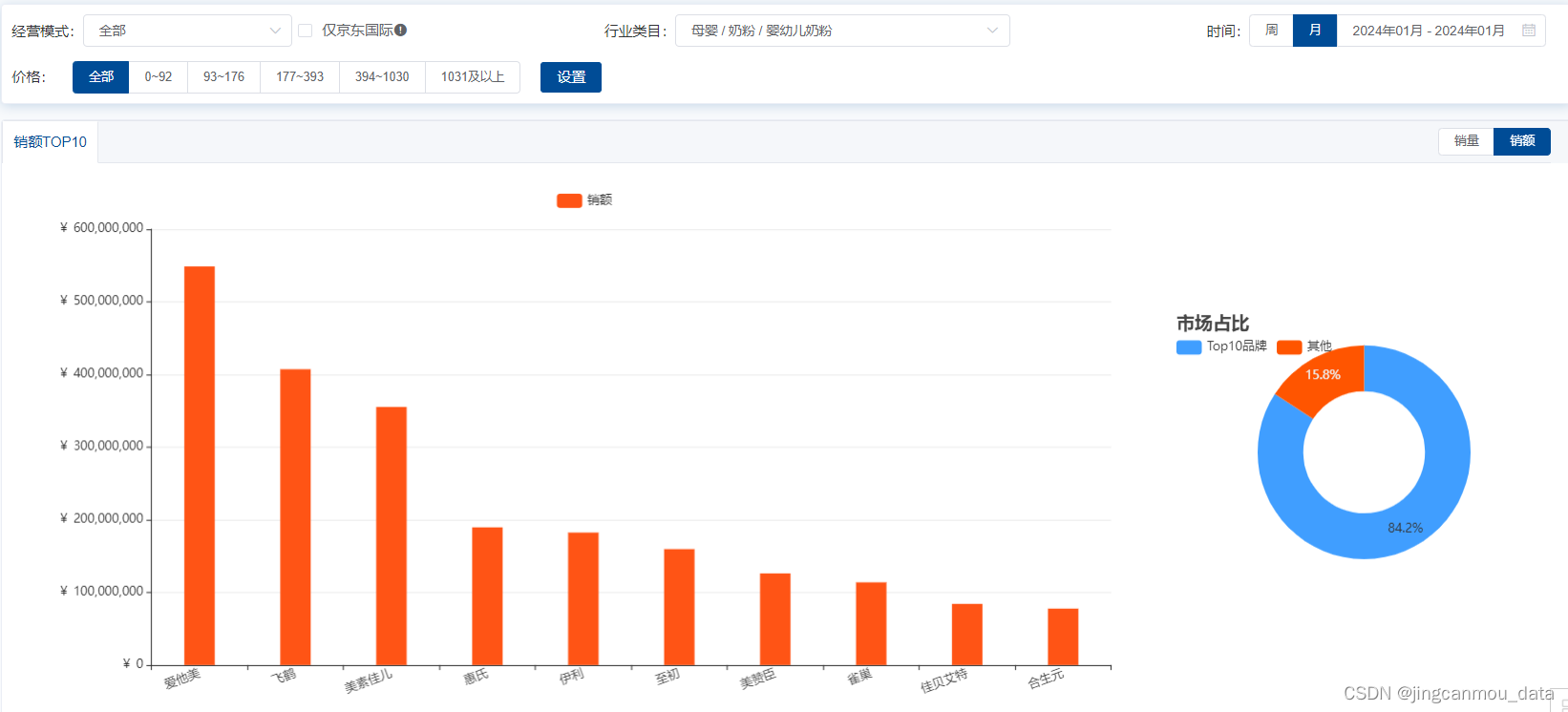1568x712 pixels.
Task: Click the 飞鹤 bar
Action: pyautogui.click(x=295, y=517)
